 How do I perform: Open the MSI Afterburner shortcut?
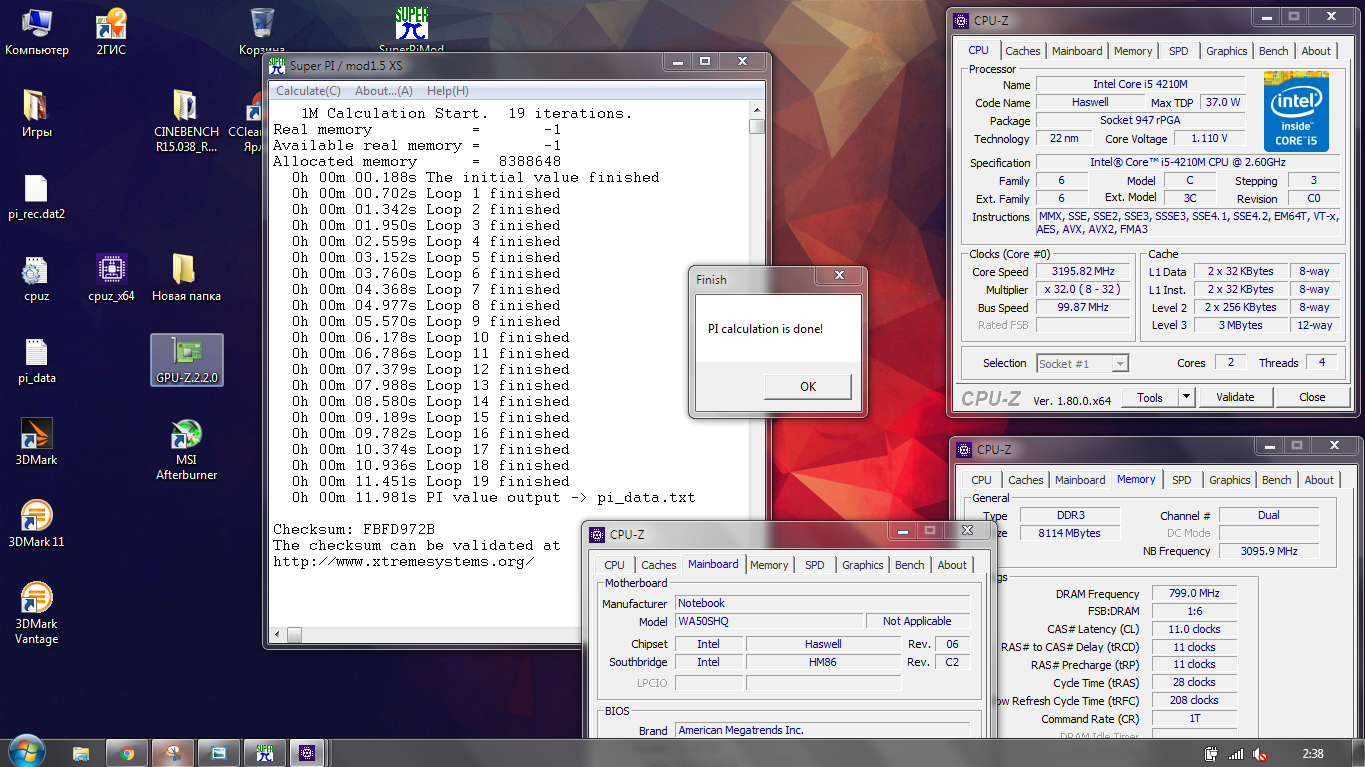pyautogui.click(x=186, y=450)
